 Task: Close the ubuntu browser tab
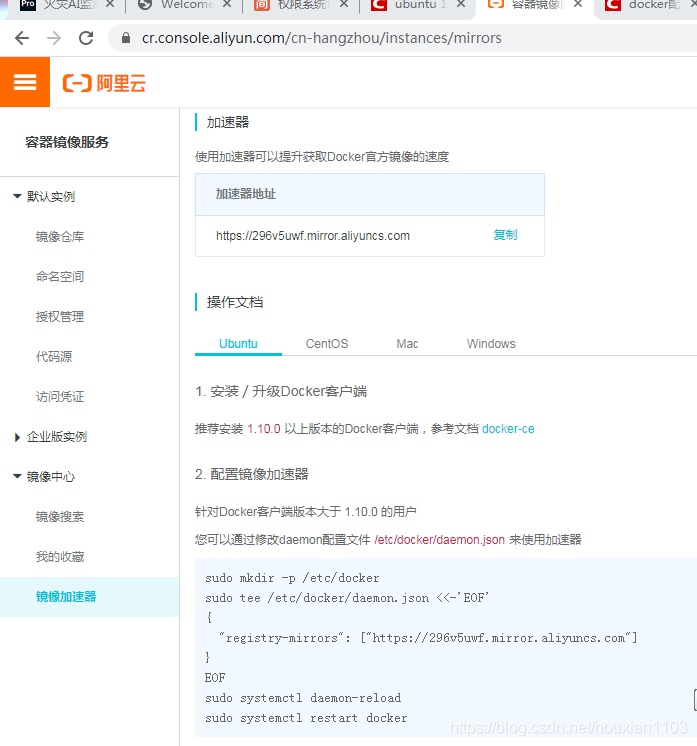(461, 4)
